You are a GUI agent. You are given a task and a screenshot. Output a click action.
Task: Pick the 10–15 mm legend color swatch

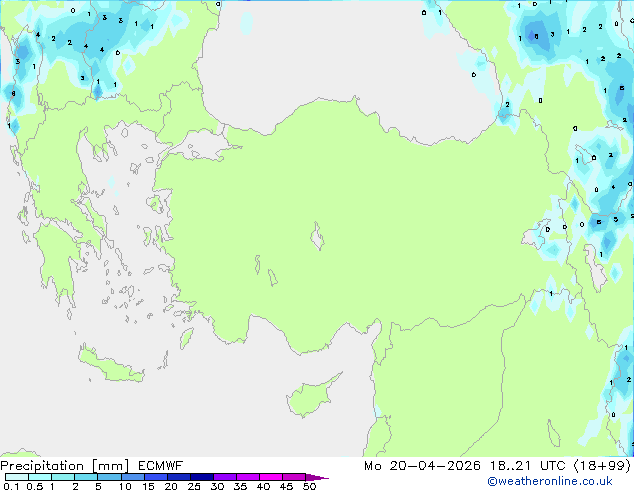[132, 477]
